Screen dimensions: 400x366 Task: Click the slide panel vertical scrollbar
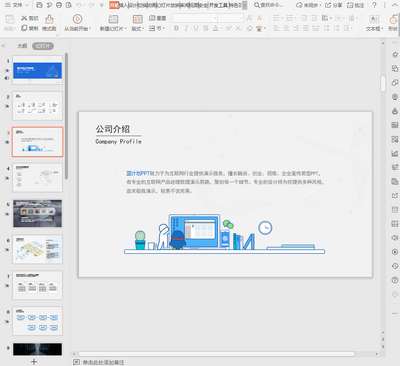pos(66,116)
